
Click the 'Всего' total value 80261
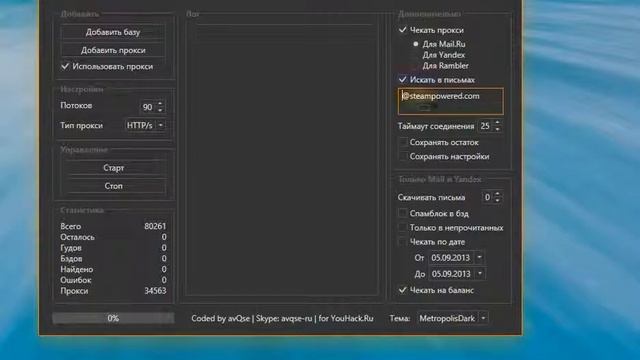tap(155, 226)
